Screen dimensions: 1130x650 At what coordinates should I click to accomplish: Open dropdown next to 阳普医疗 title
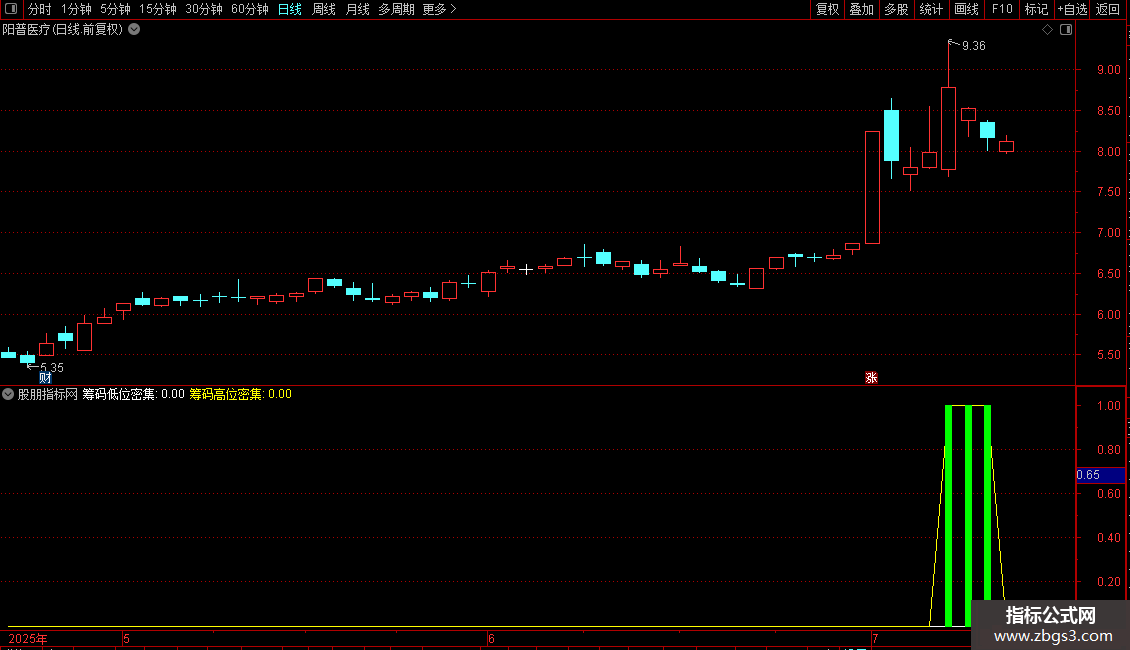coord(134,30)
